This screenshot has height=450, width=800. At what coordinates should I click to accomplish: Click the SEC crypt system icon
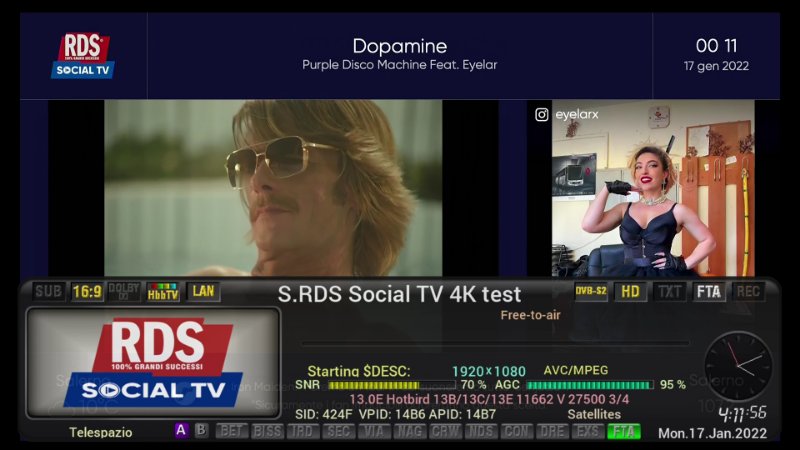tap(338, 432)
